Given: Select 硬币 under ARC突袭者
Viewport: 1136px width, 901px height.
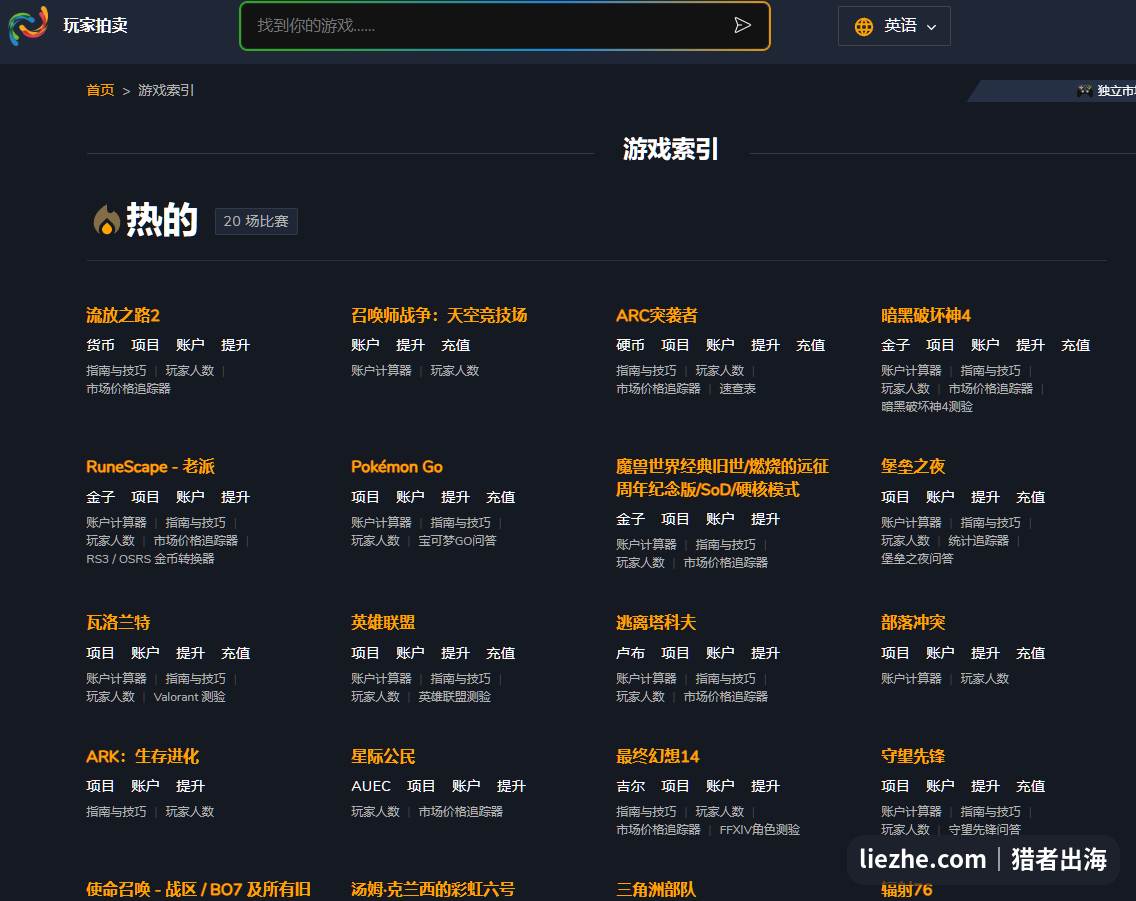Looking at the screenshot, I should [x=630, y=345].
